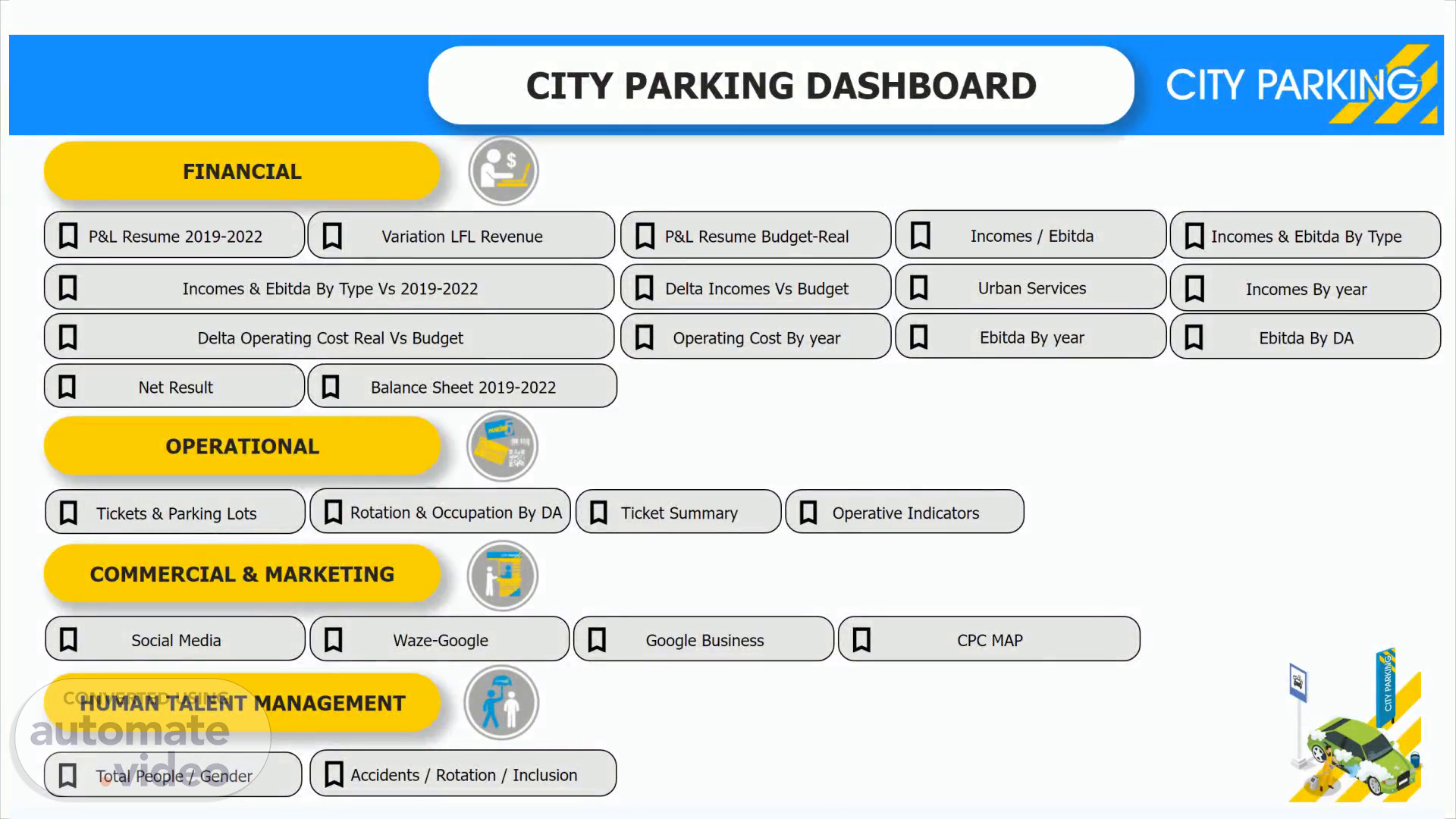1456x819 pixels.
Task: Click the Financial section person-with-dollar icon
Action: click(x=503, y=171)
